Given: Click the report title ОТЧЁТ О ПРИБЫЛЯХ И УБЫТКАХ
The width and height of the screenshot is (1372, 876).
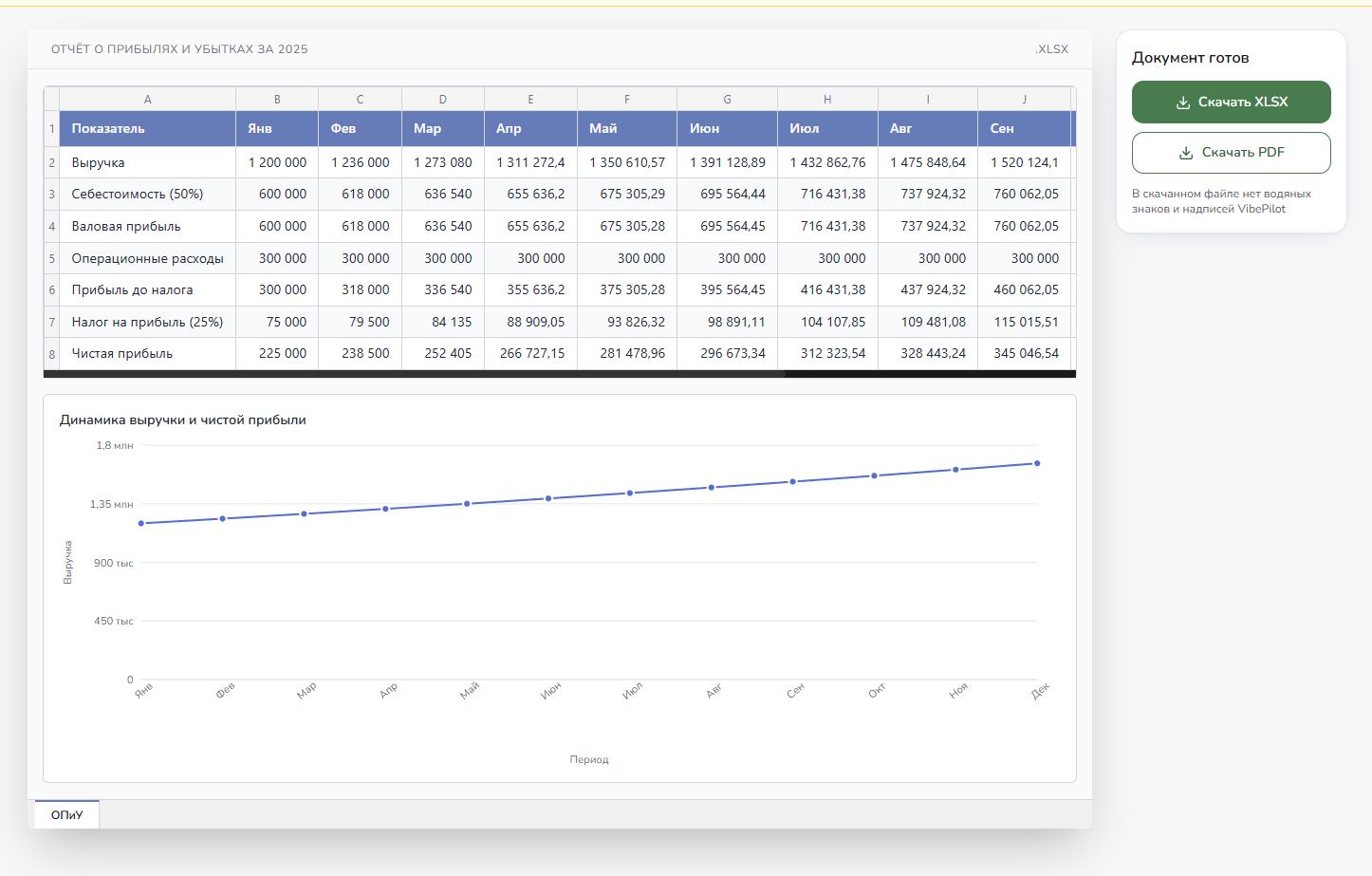Looking at the screenshot, I should (179, 49).
